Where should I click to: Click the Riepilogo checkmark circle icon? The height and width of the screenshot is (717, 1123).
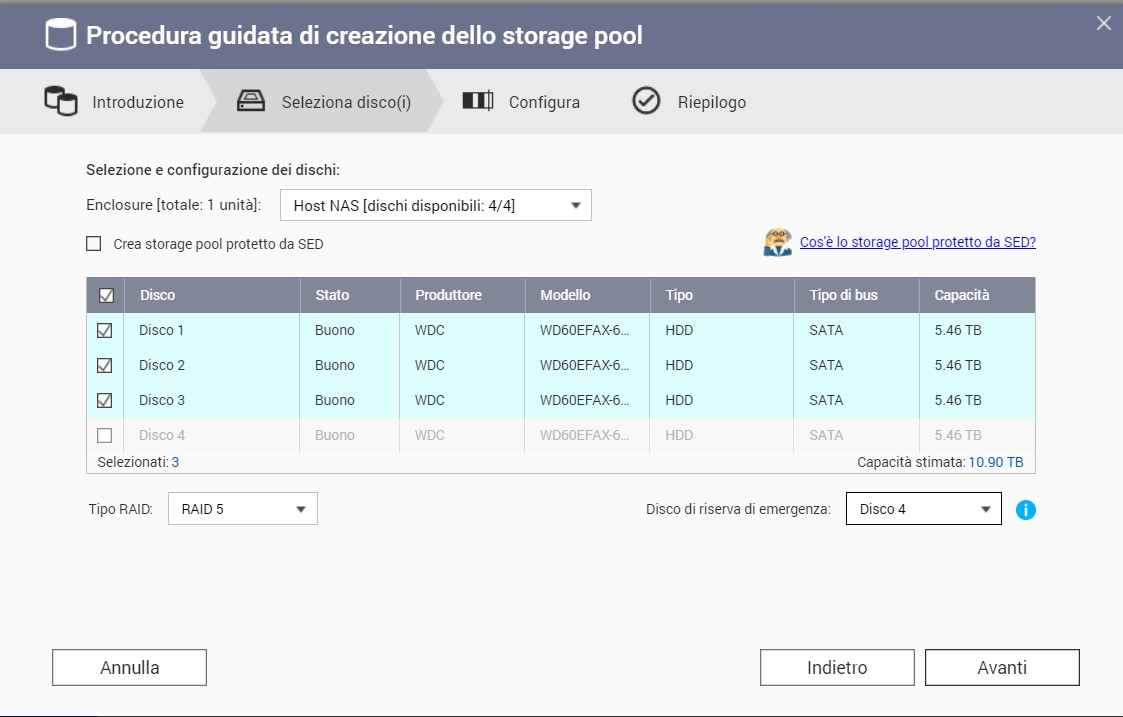[x=647, y=102]
